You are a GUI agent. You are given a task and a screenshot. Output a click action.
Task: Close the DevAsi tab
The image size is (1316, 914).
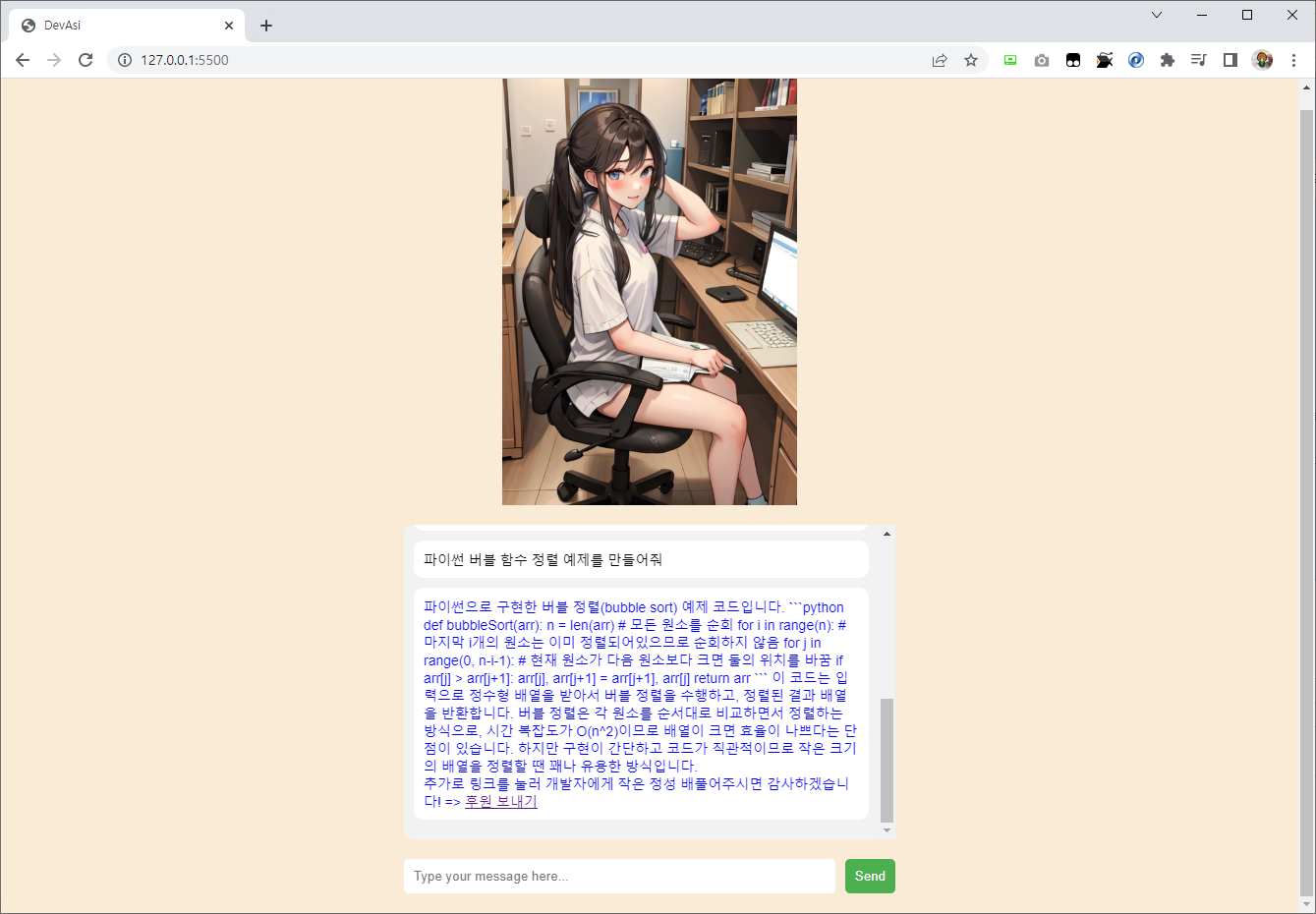tap(229, 26)
